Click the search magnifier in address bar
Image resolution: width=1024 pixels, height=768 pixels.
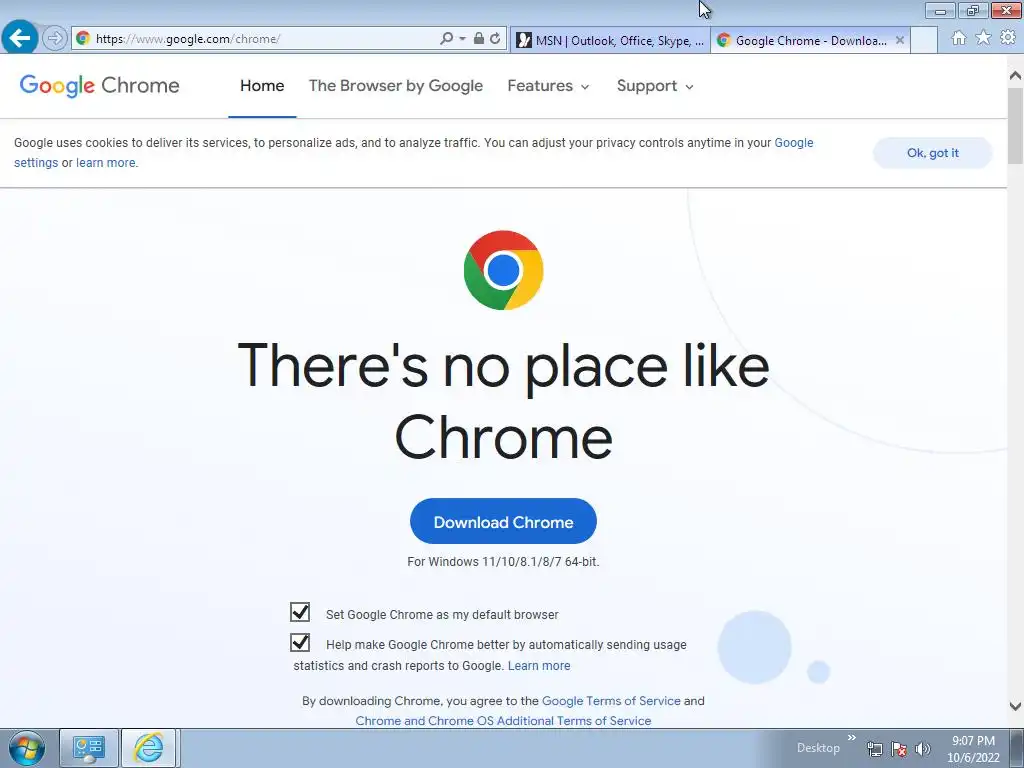447,39
